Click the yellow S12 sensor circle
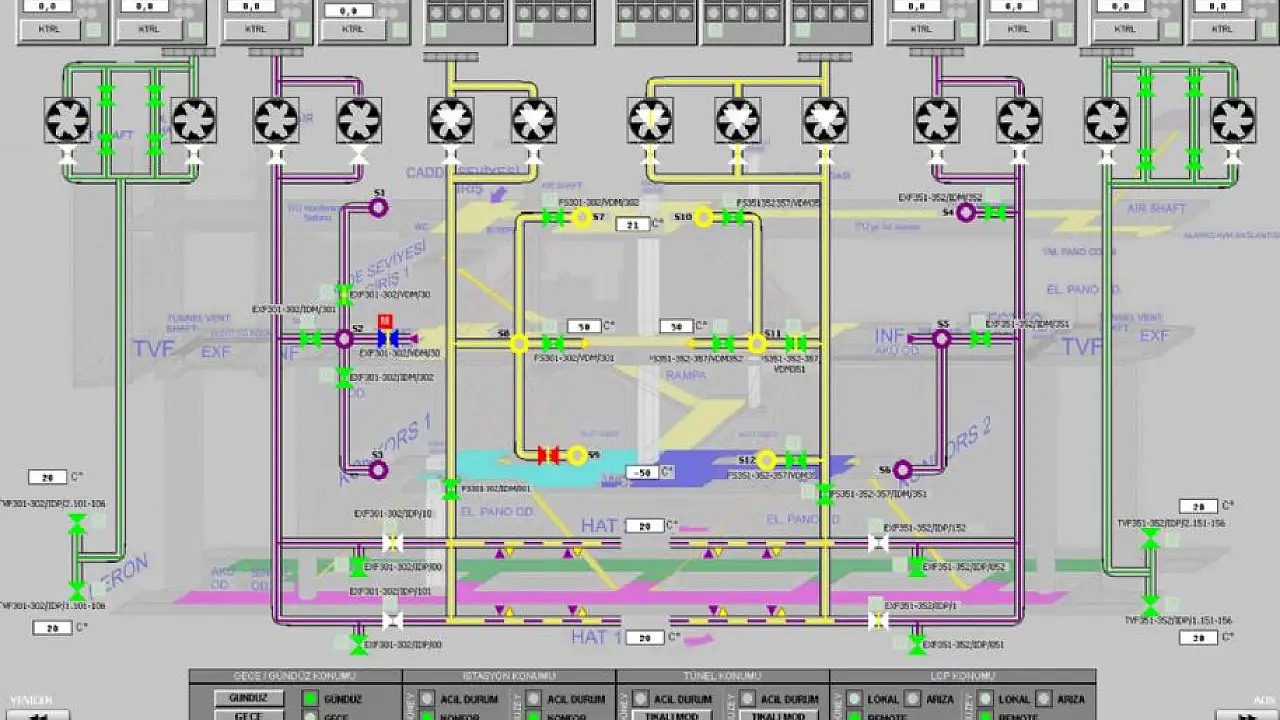This screenshot has width=1280, height=720. 766,460
